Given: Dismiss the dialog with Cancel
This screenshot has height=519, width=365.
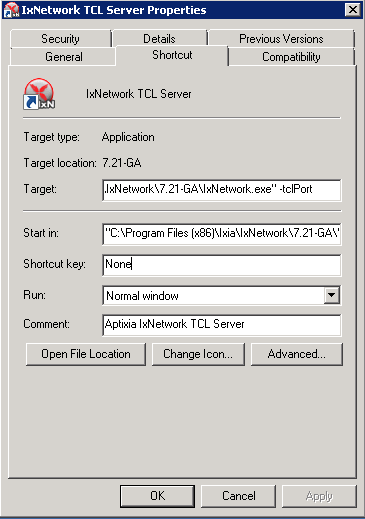Looking at the screenshot, I should 239,496.
